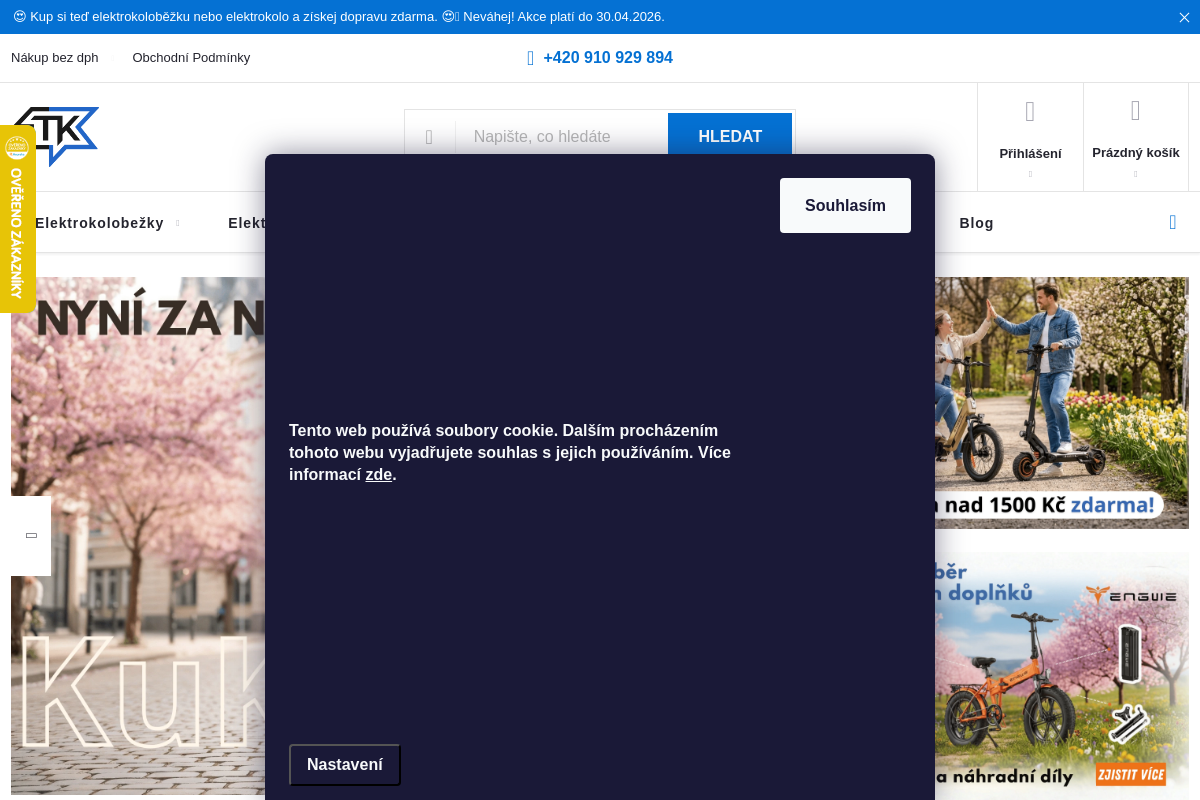1200x800 pixels.
Task: Open the Blog menu item
Action: click(976, 223)
